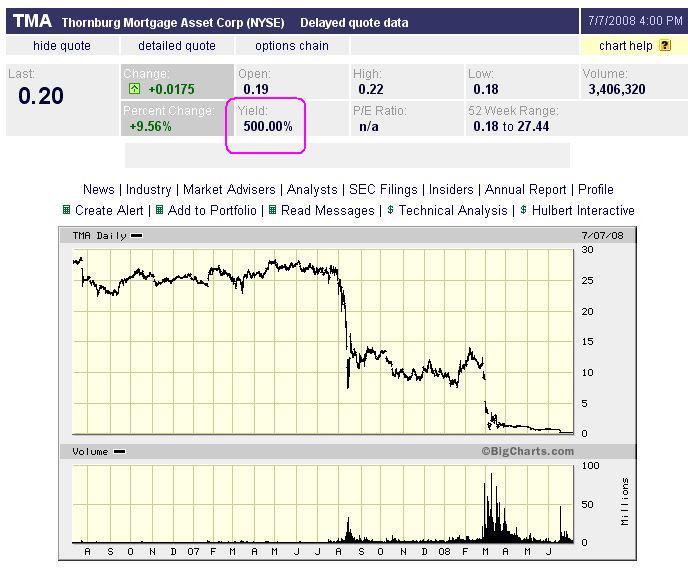Click the high value 0.22
This screenshot has height=570, width=688.
(x=371, y=89)
